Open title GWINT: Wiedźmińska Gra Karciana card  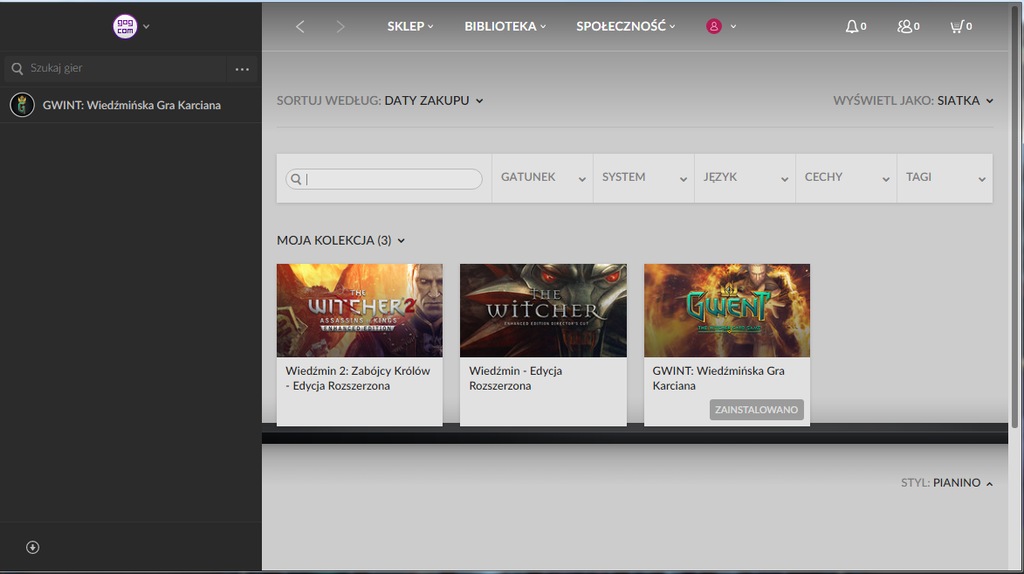(x=718, y=378)
